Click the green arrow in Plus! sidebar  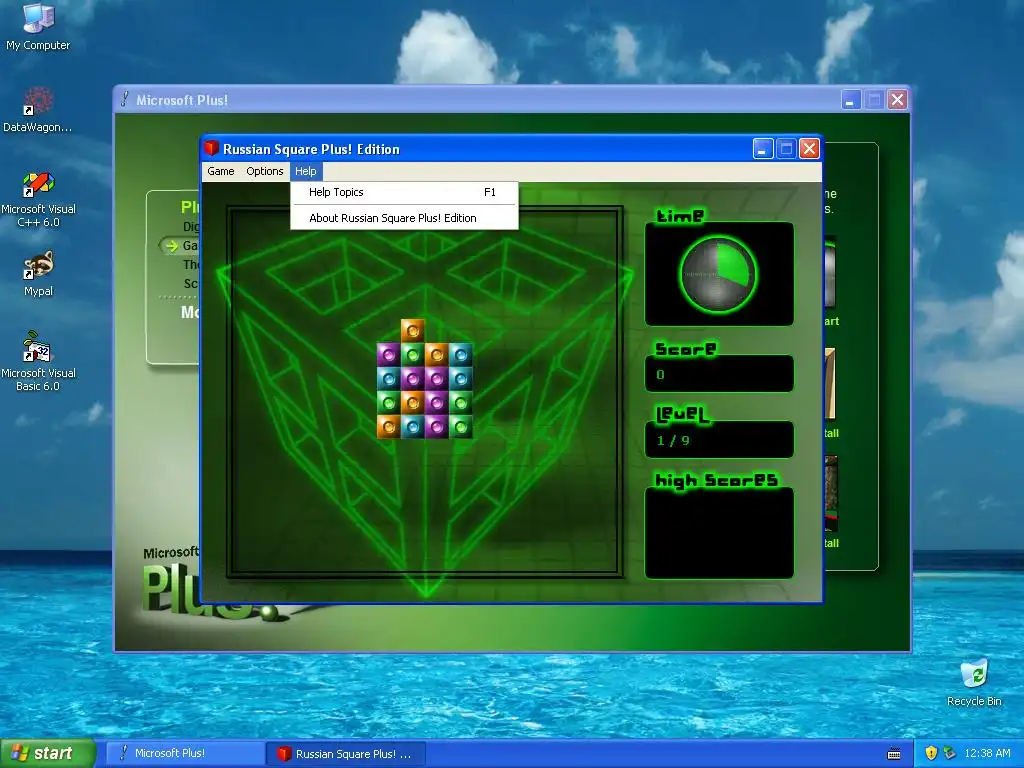(172, 246)
